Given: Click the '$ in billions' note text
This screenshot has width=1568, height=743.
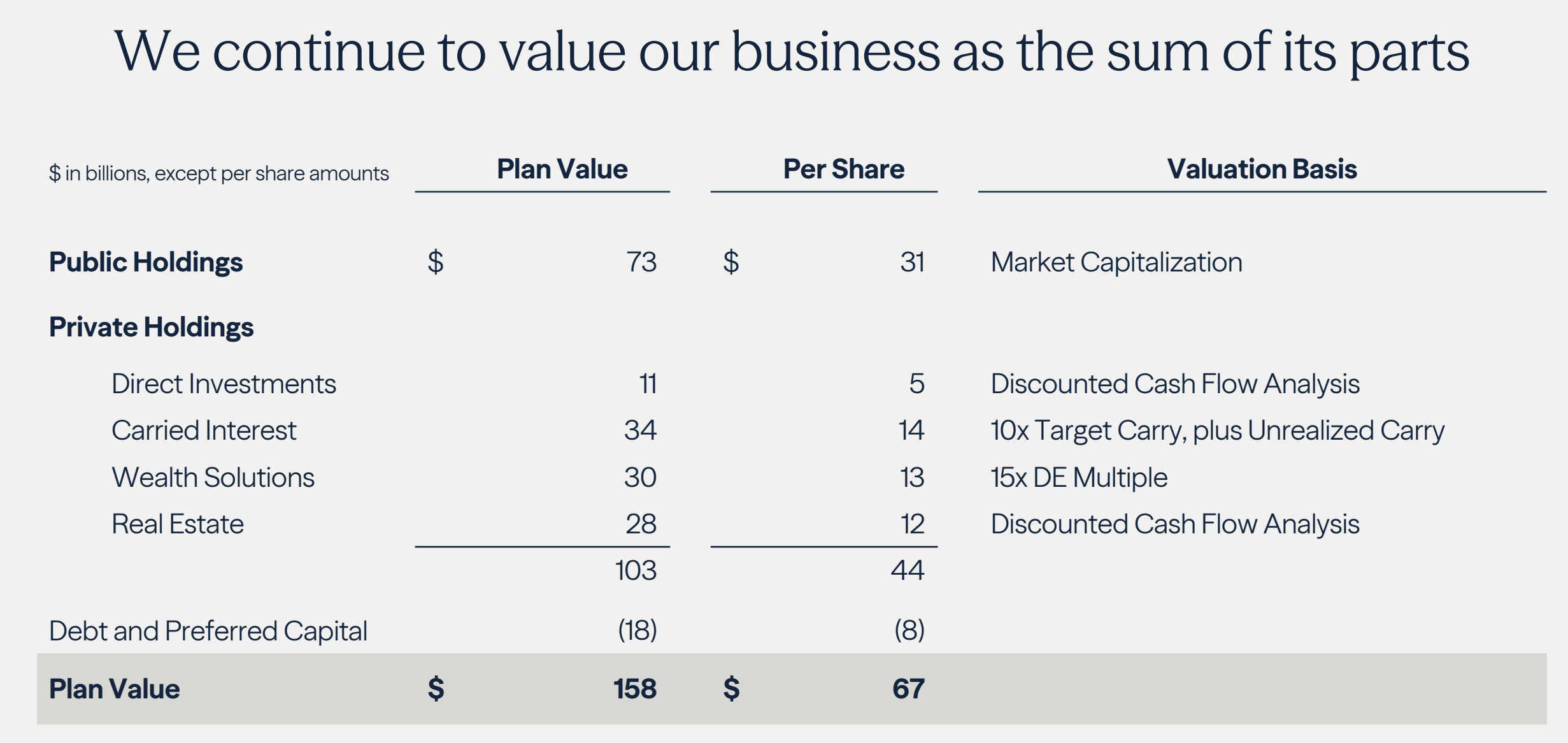Looking at the screenshot, I should (x=219, y=173).
